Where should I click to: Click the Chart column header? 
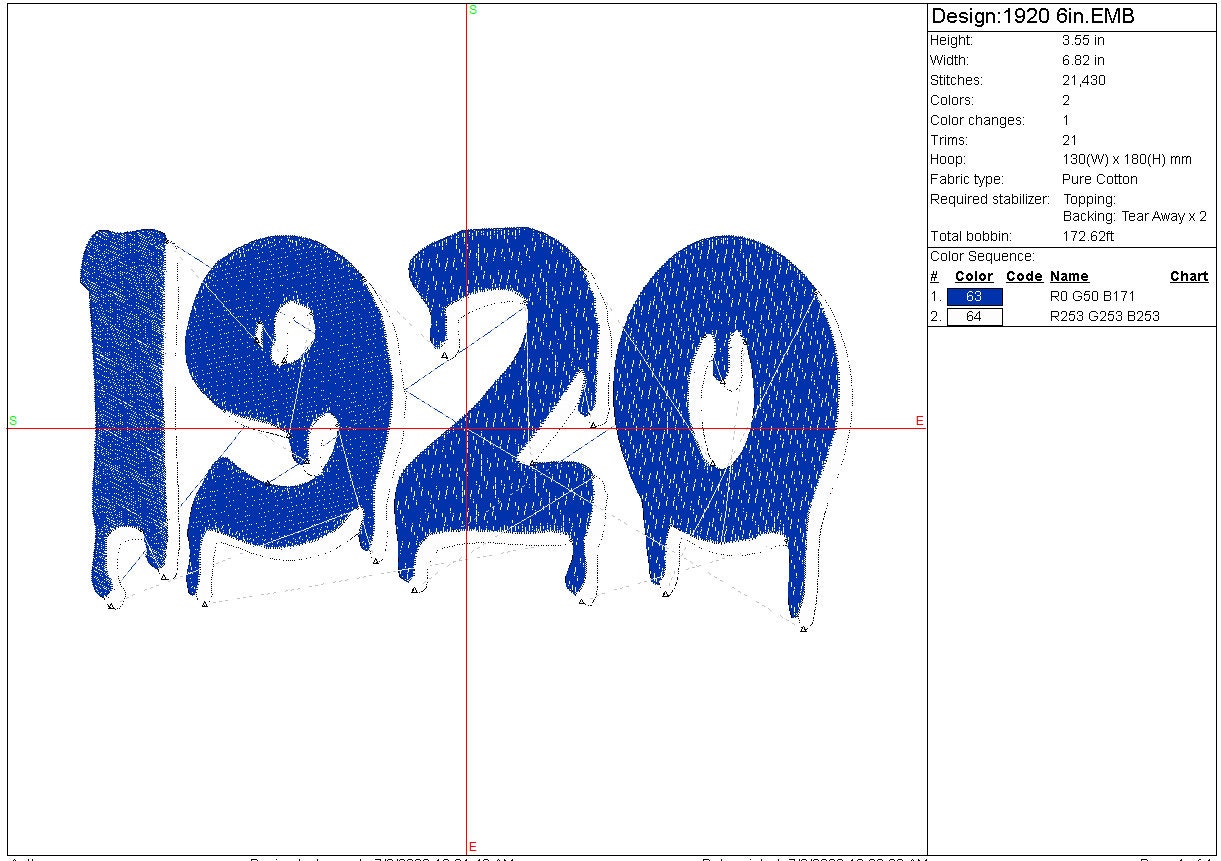tap(1188, 277)
